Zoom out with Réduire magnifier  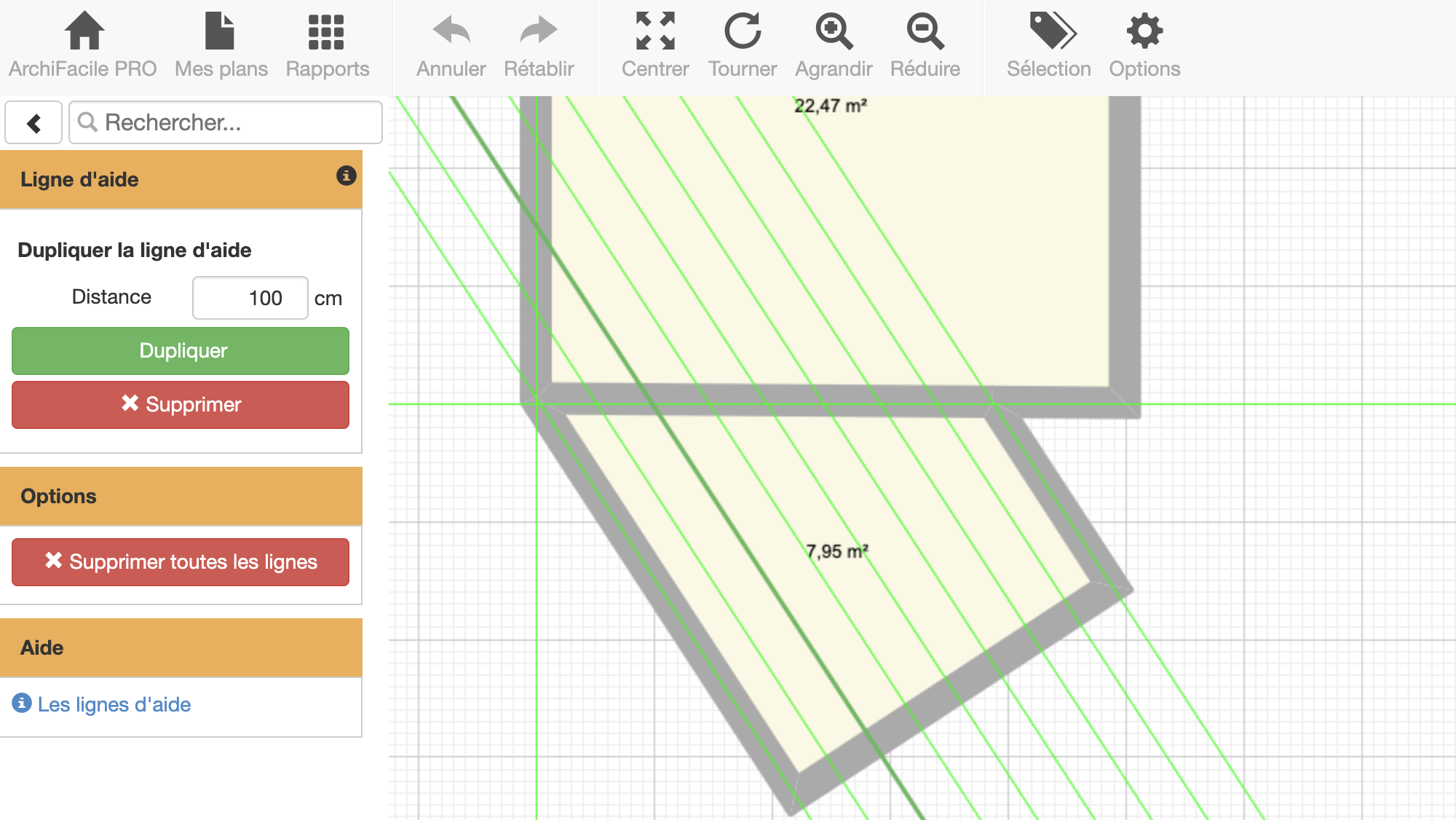pos(925,32)
